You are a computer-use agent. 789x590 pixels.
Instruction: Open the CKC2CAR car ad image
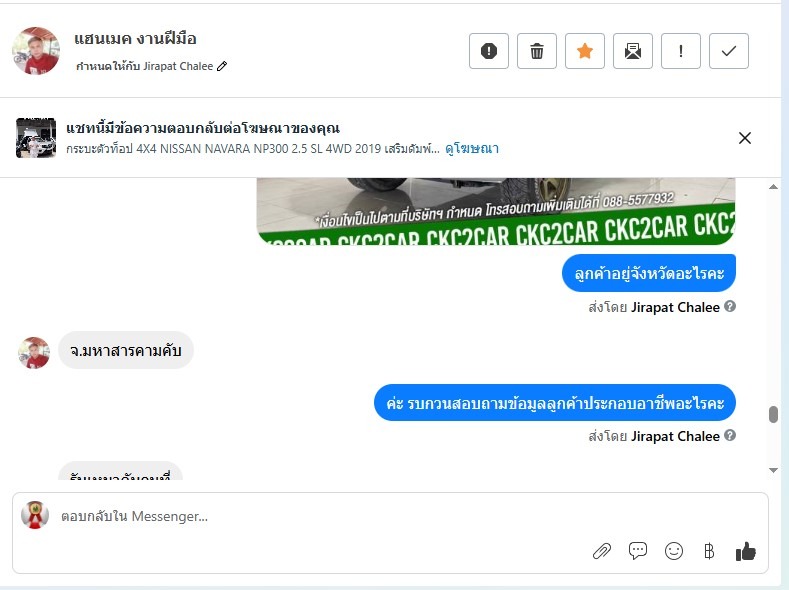coord(496,211)
